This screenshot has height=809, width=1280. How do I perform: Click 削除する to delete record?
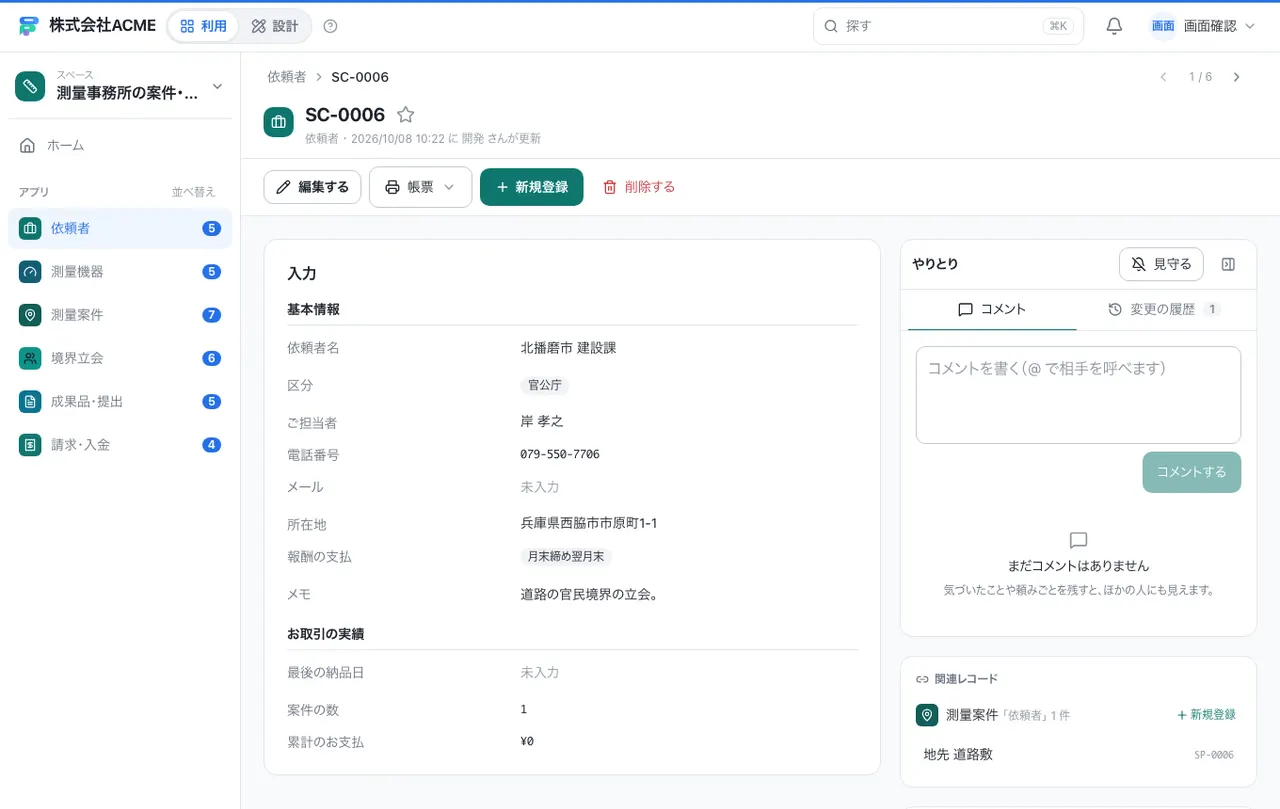(x=638, y=187)
